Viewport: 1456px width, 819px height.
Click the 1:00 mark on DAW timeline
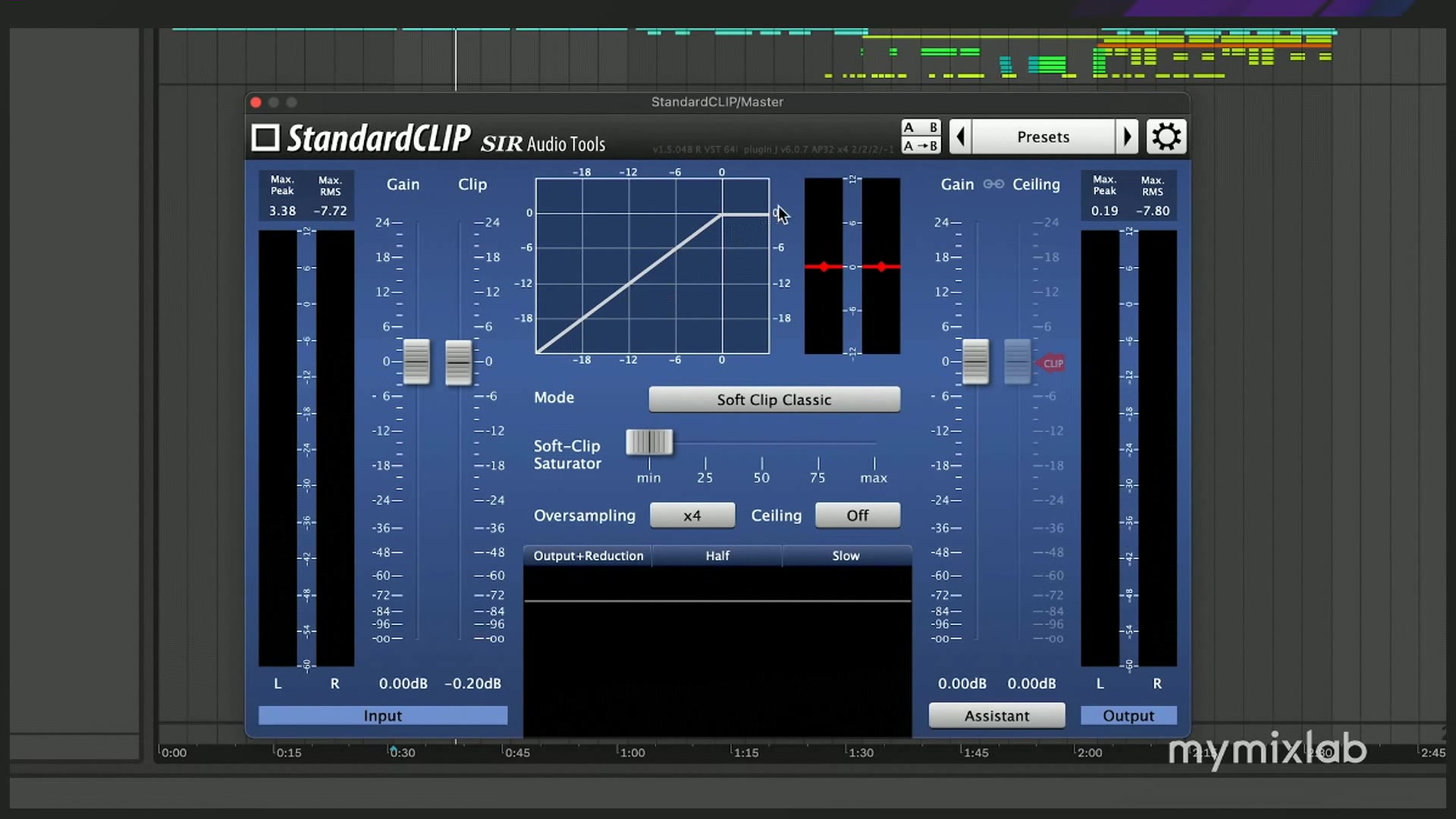pos(632,753)
